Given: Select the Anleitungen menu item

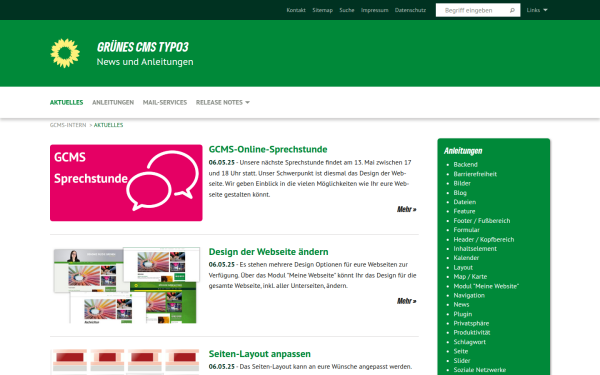Looking at the screenshot, I should pyautogui.click(x=113, y=103).
